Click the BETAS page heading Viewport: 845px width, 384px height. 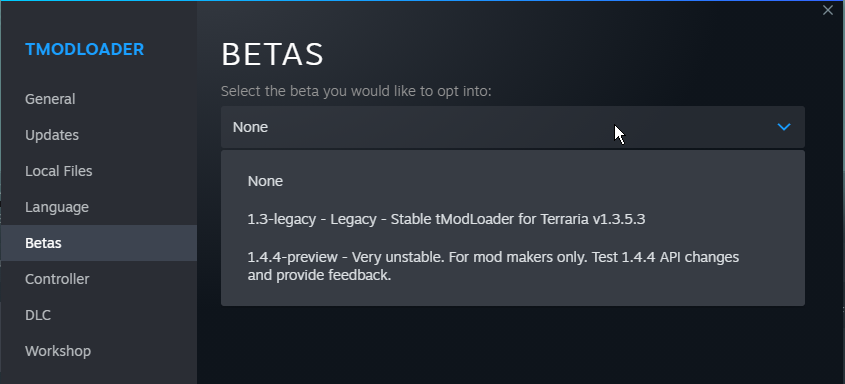tap(272, 54)
